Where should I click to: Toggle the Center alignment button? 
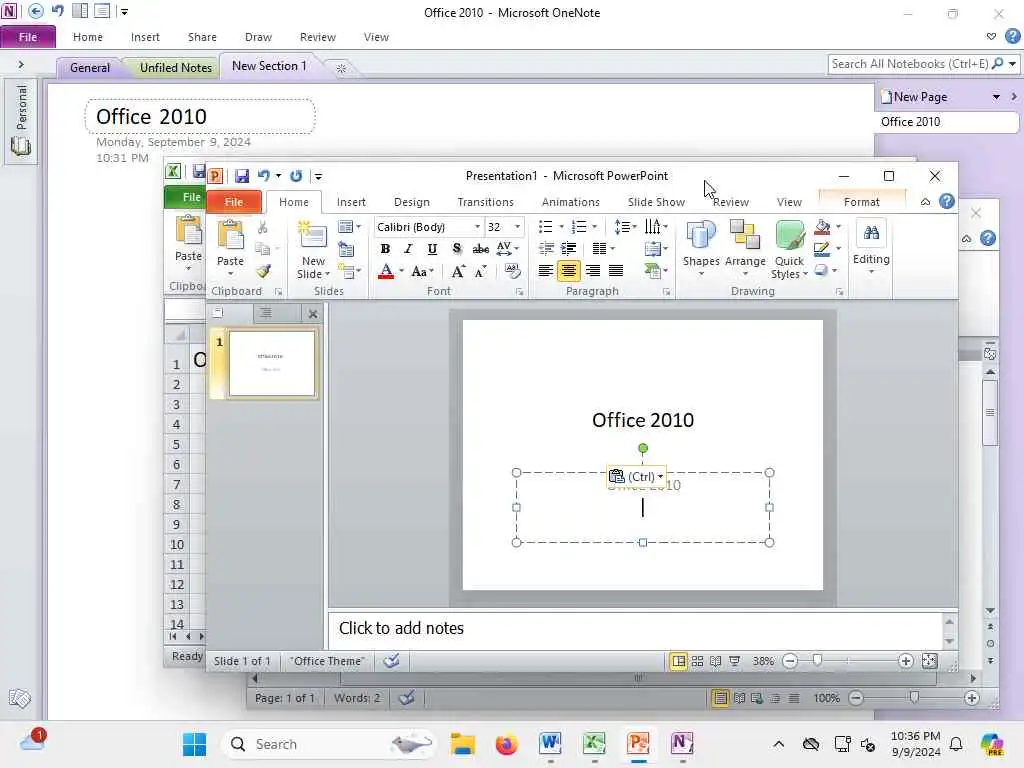tap(569, 270)
